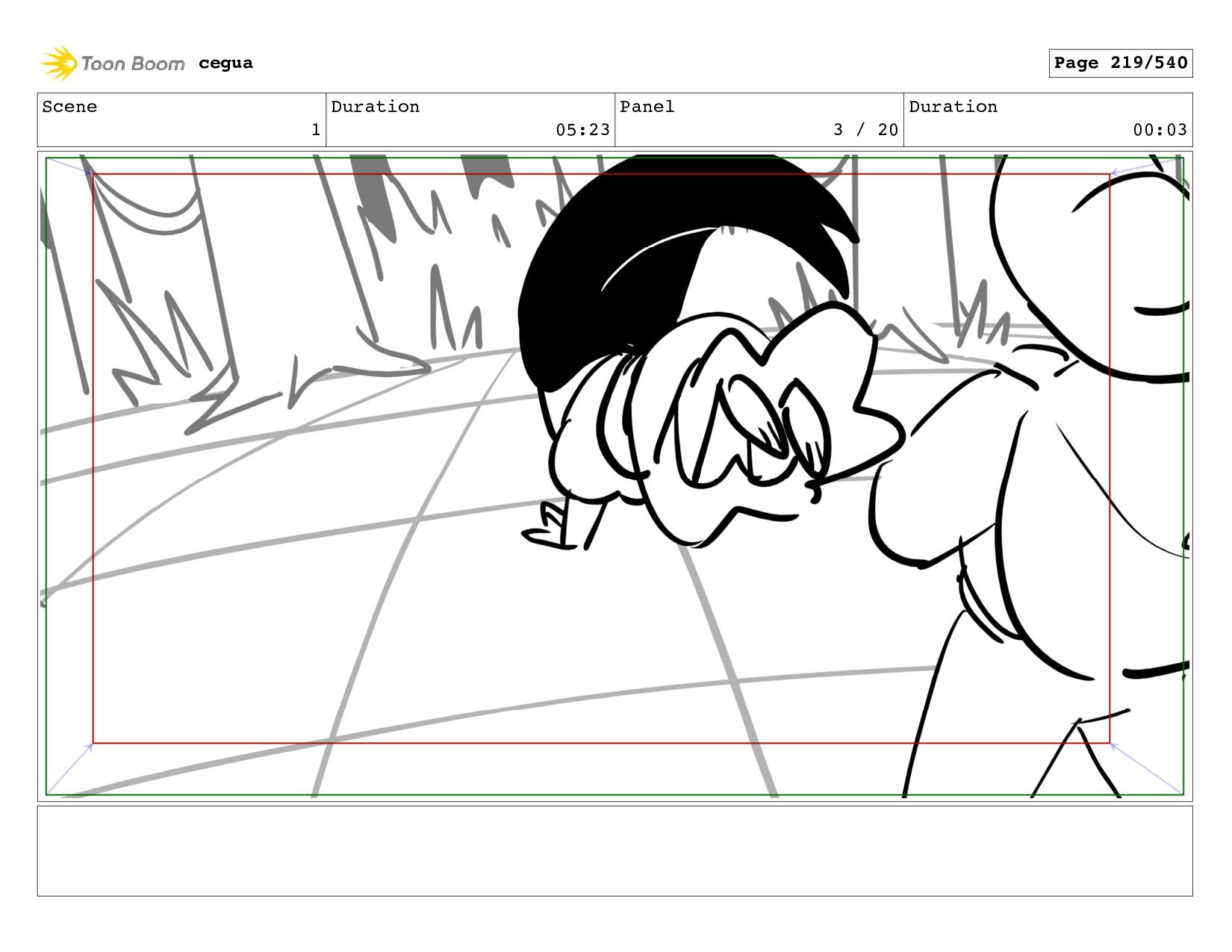
Task: Click panel duration value '00:03'
Action: tap(1160, 130)
